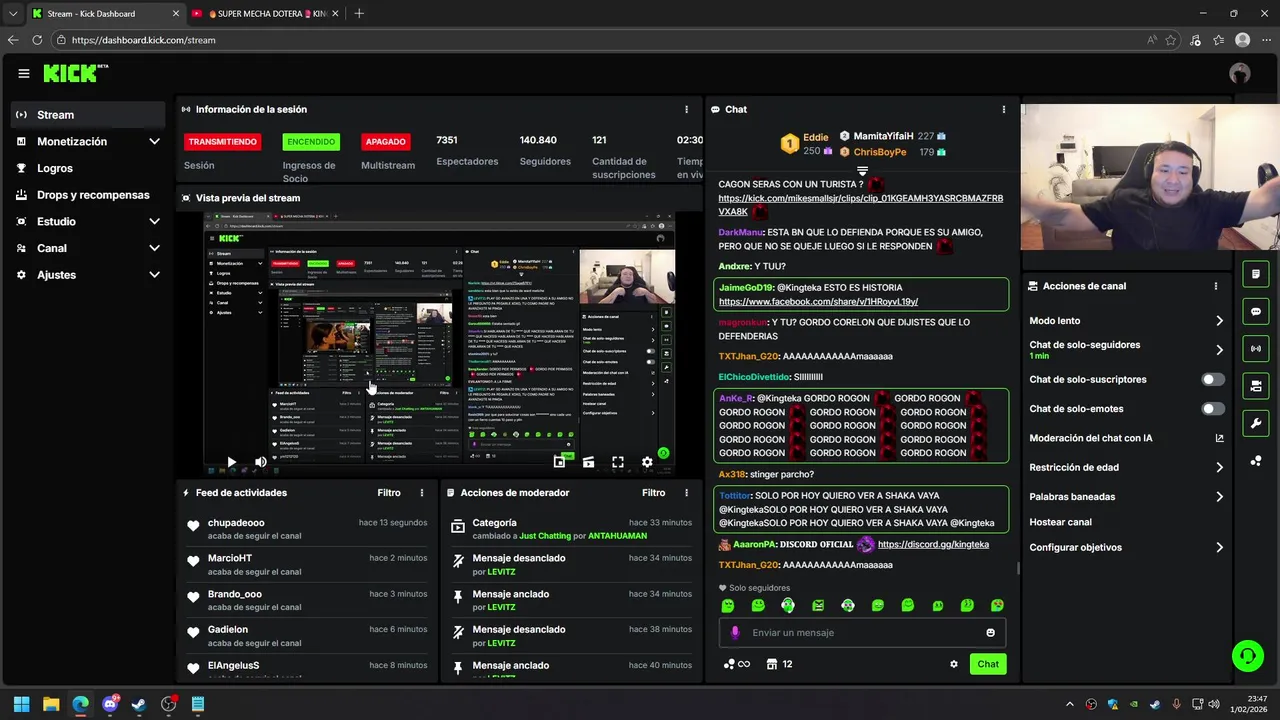The image size is (1280, 720).
Task: Click the green Chat send button
Action: (x=988, y=664)
